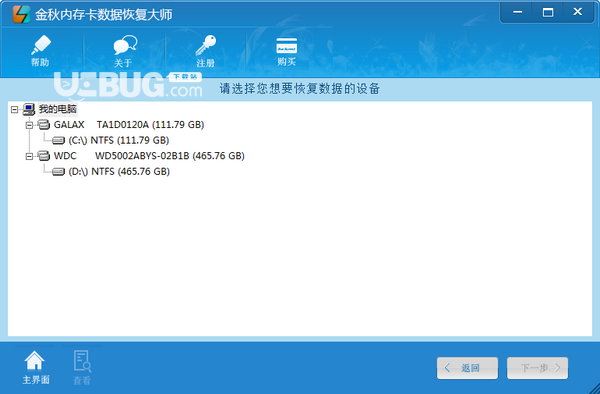Click the app logo in title bar
The width and height of the screenshot is (600, 394).
pyautogui.click(x=21, y=14)
